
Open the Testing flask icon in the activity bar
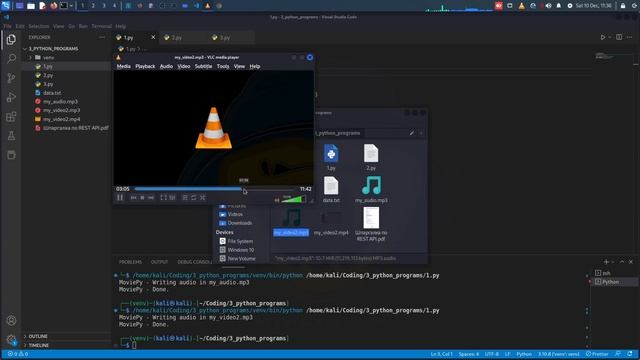pyautogui.click(x=11, y=136)
